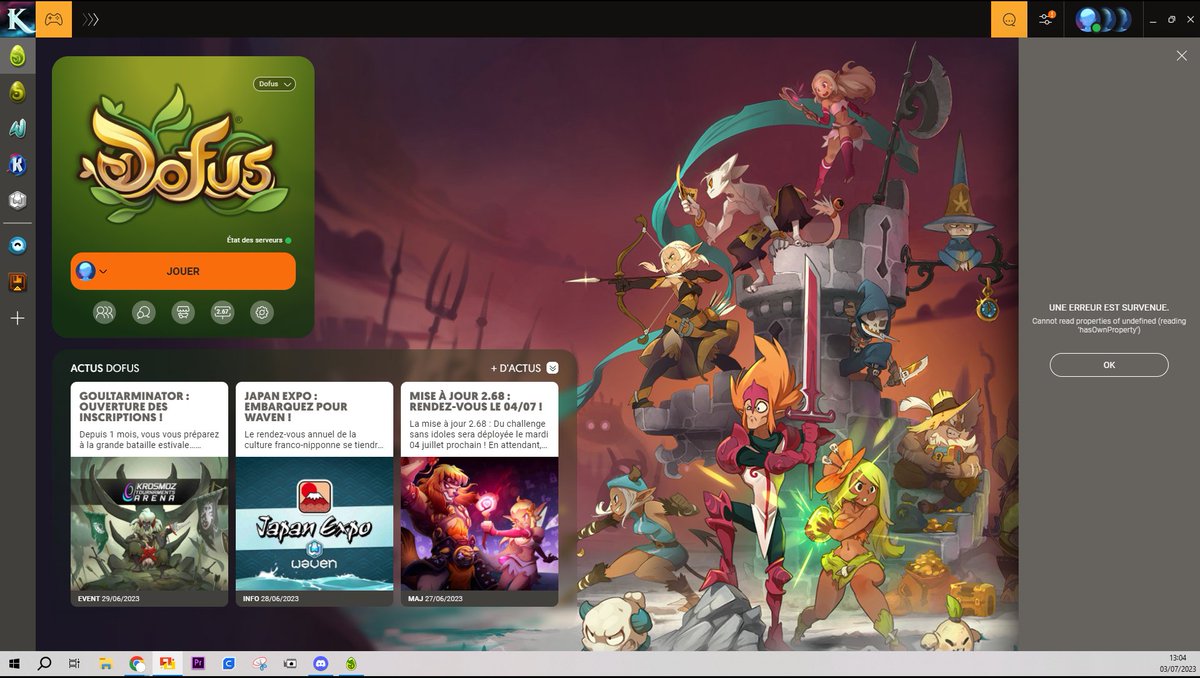Open the forum chat bubbles icon
Image resolution: width=1200 pixels, height=678 pixels.
click(144, 312)
